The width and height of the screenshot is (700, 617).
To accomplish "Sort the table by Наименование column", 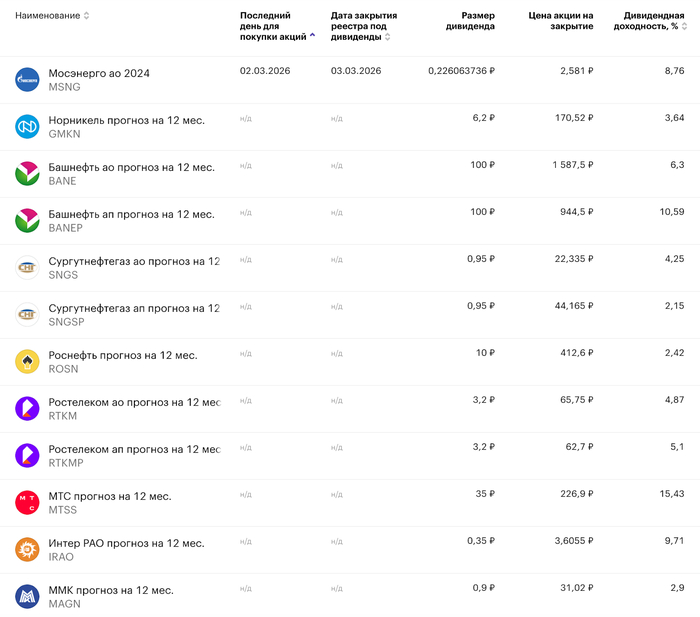I will [x=52, y=16].
